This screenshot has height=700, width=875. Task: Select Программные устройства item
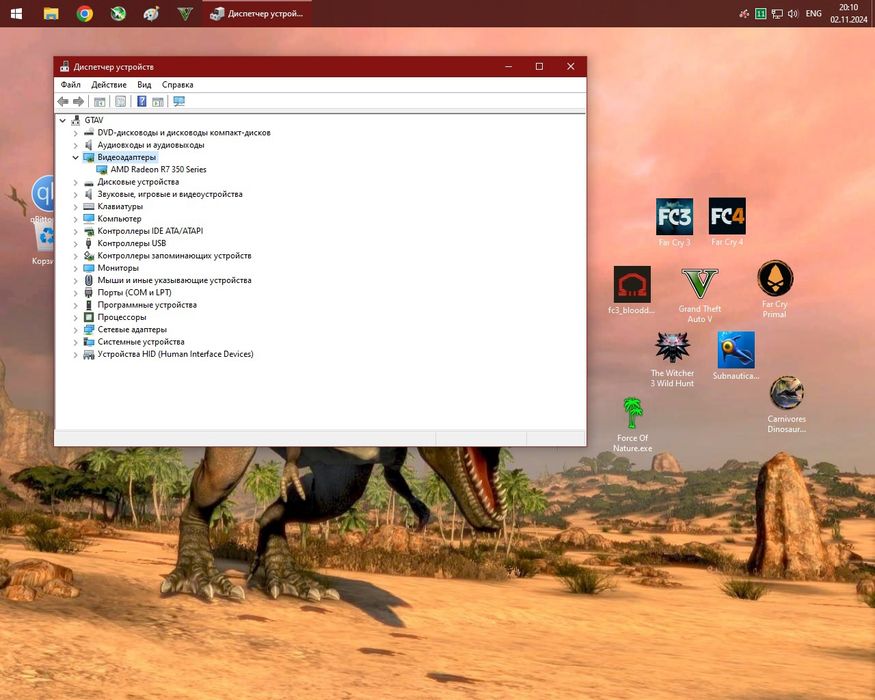click(x=147, y=305)
